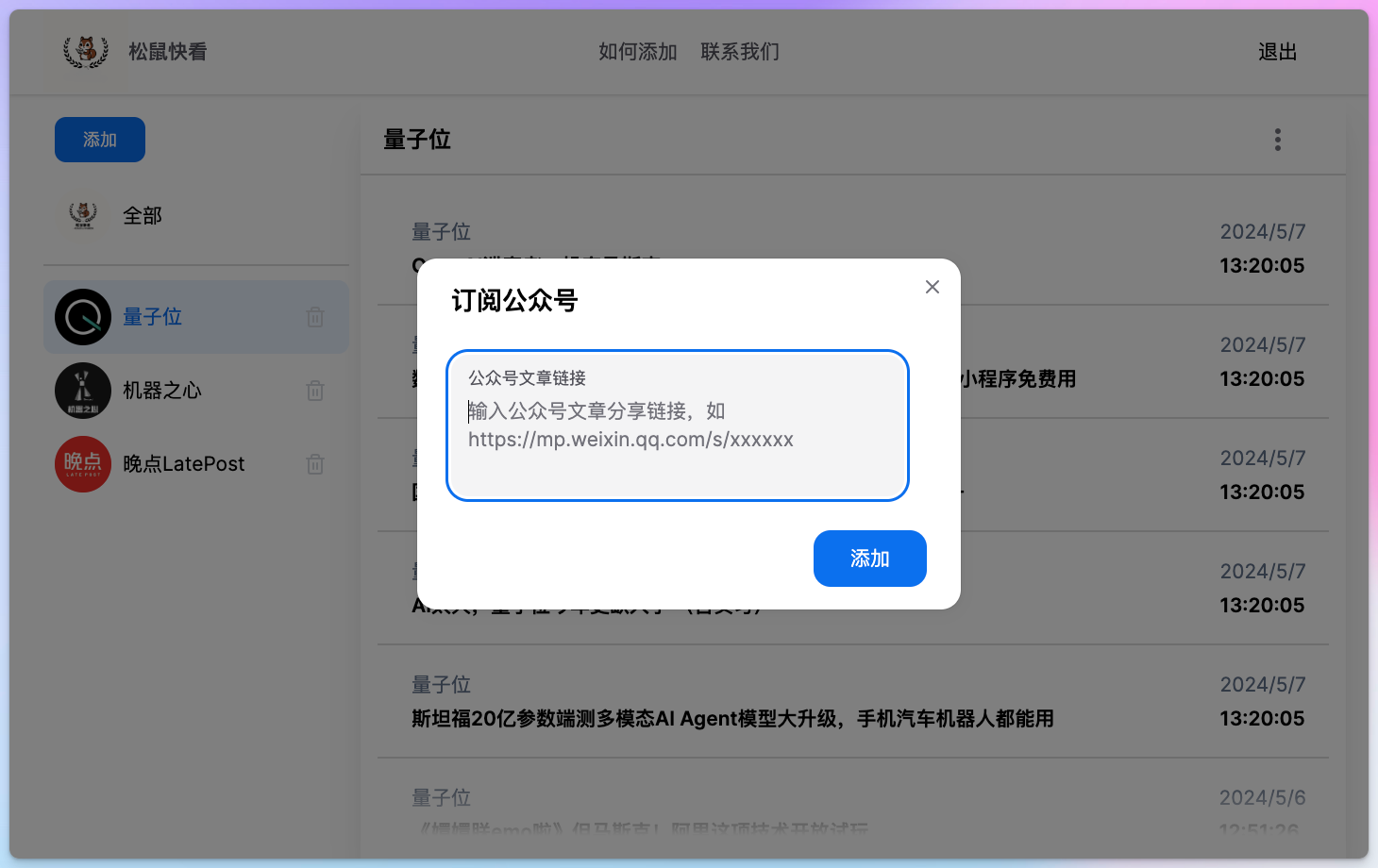
Task: Click the trash icon next to 量子位
Action: [315, 317]
